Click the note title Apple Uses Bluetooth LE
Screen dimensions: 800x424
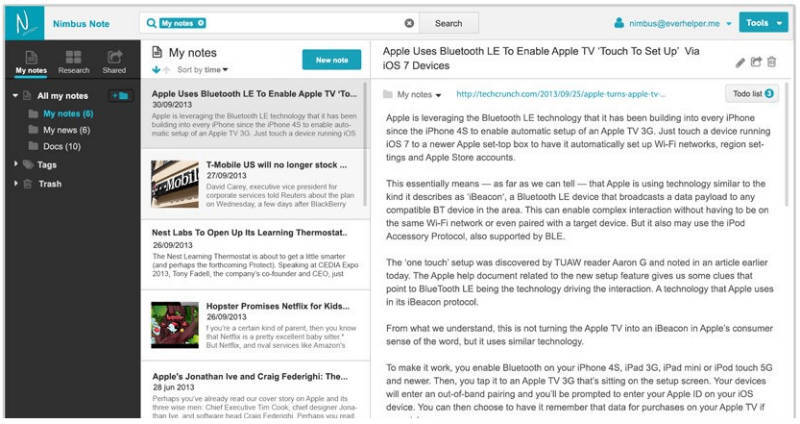pyautogui.click(x=541, y=58)
